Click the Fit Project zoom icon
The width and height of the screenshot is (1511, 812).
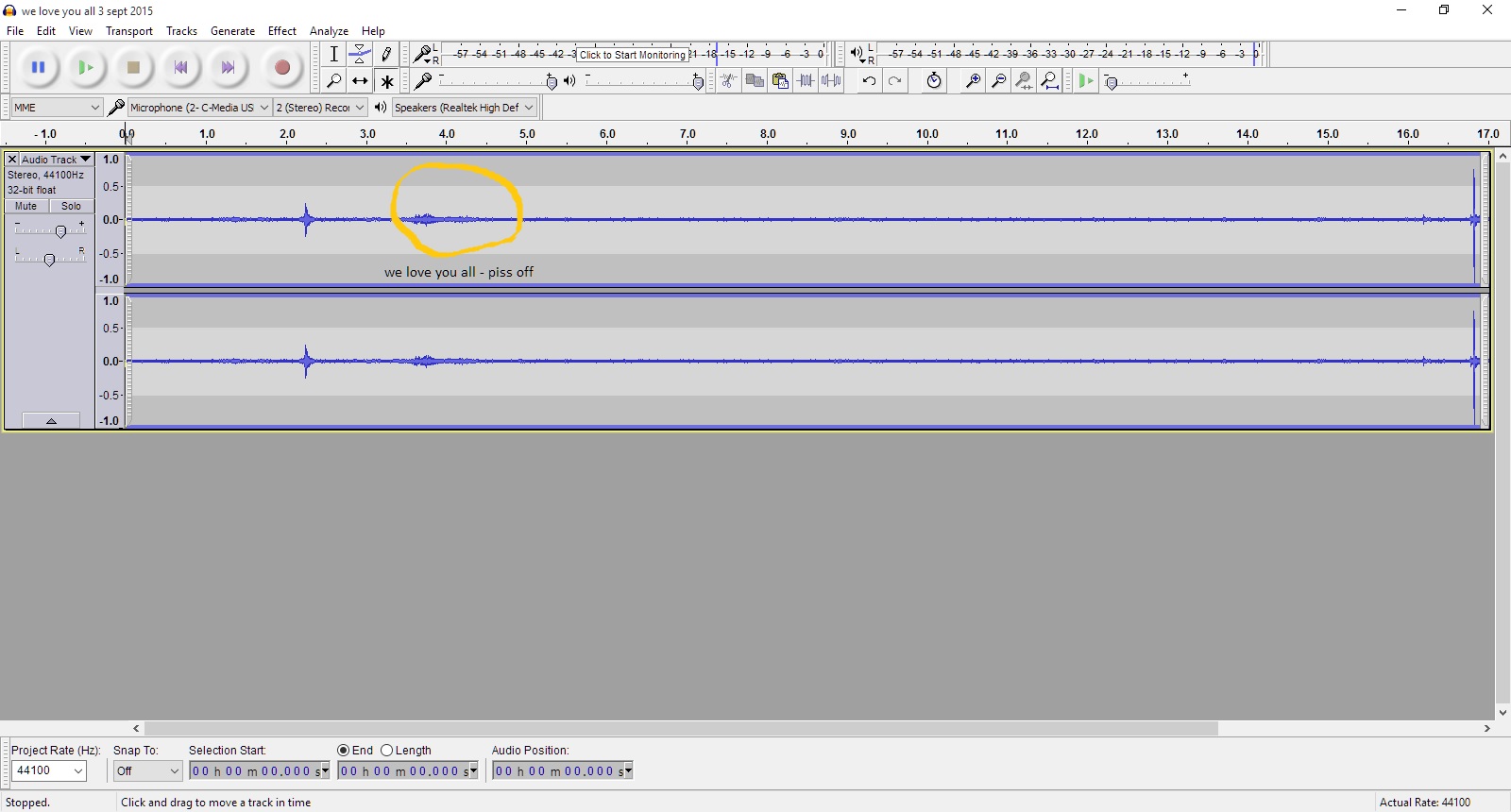tap(1049, 81)
